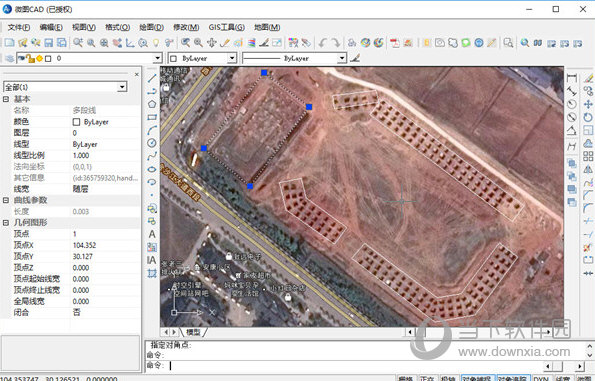The image size is (595, 381).
Task: Click the top blue grip on polyline
Action: click(264, 72)
